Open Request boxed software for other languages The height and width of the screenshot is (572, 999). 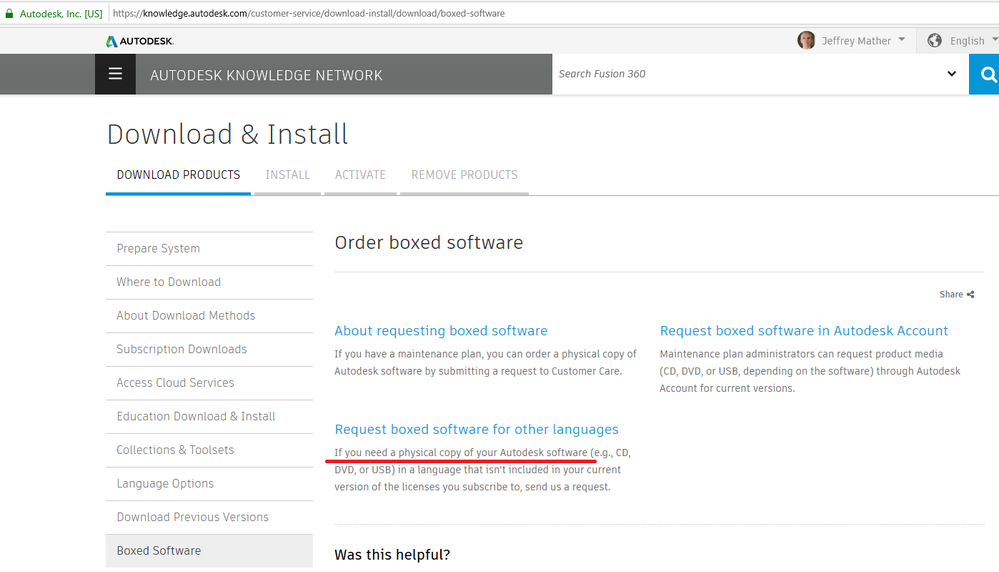[477, 429]
